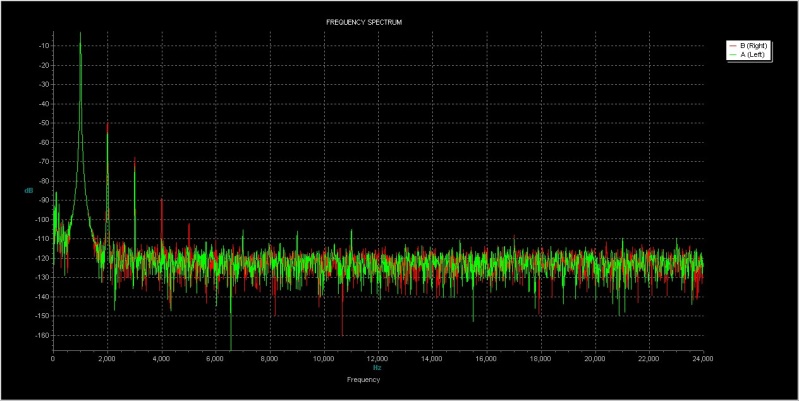
Task: Click the 8,000 tick label on frequency axis
Action: coord(270,359)
